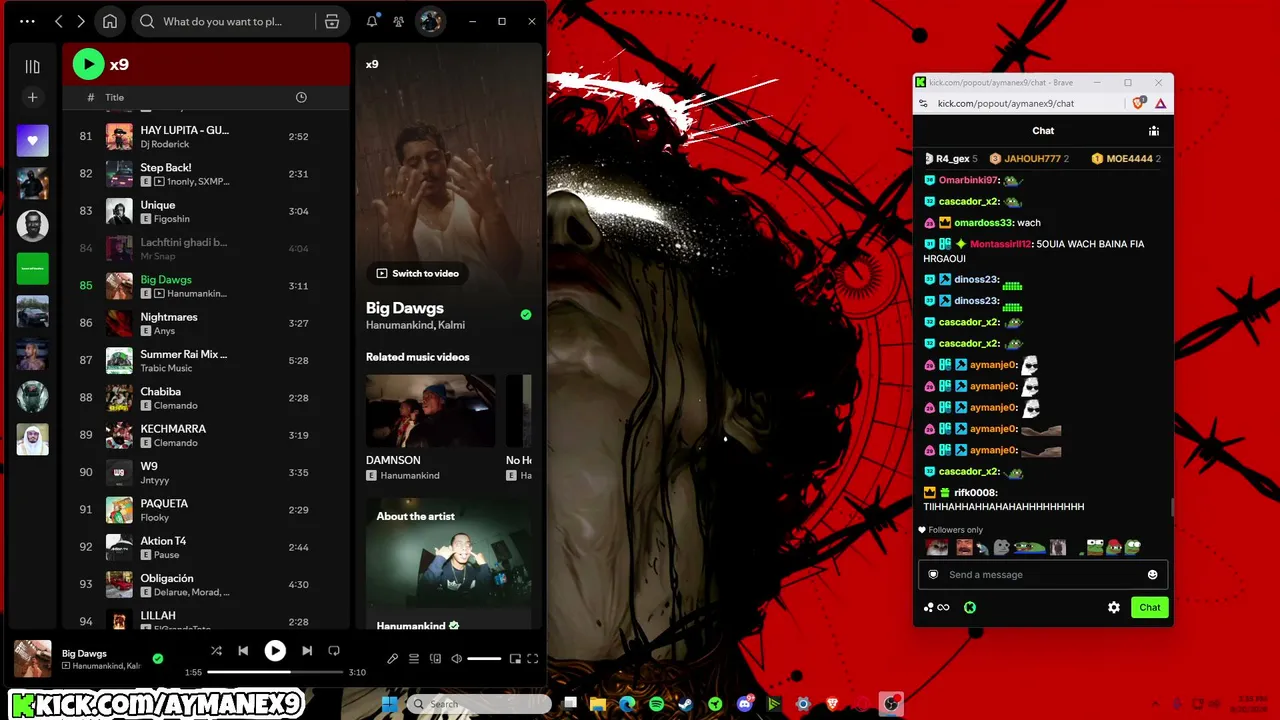The width and height of the screenshot is (1280, 720).
Task: Toggle saved checkmark beside Big Dawgs title
Action: [526, 314]
